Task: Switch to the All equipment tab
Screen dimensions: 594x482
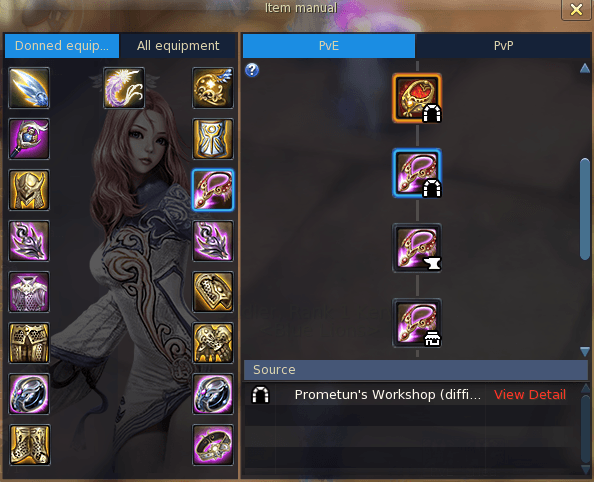Action: point(178,46)
